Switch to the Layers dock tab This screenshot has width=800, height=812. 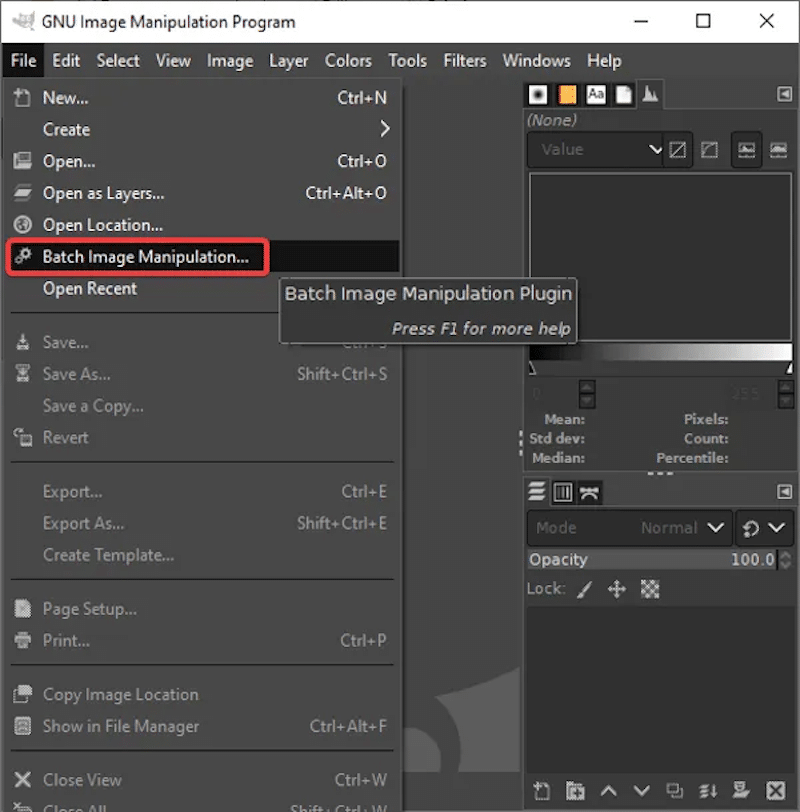(x=536, y=491)
